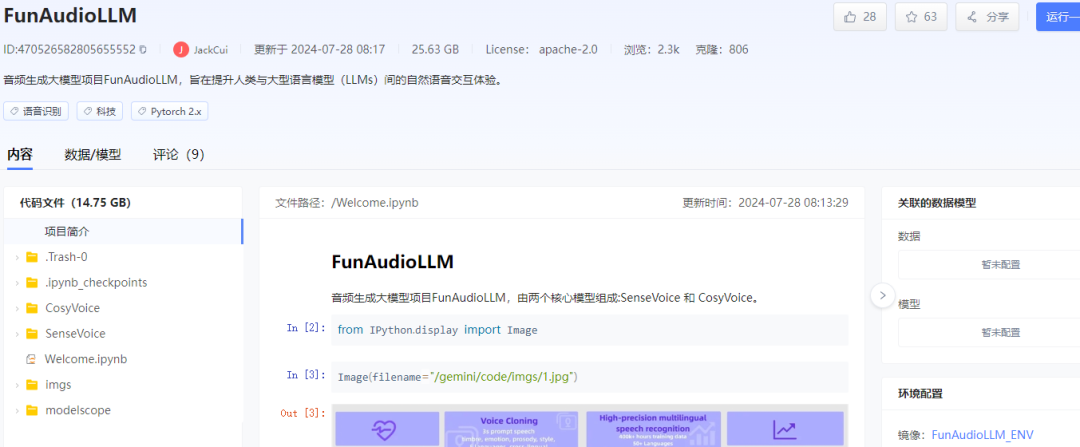1080x447 pixels.
Task: Click the .Trash-0 folder icon
Action: click(x=32, y=257)
